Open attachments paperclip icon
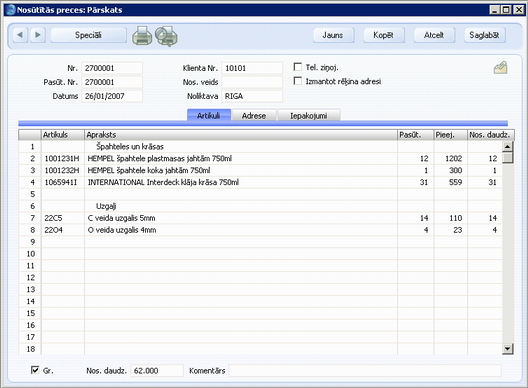The width and height of the screenshot is (528, 388). (x=500, y=68)
